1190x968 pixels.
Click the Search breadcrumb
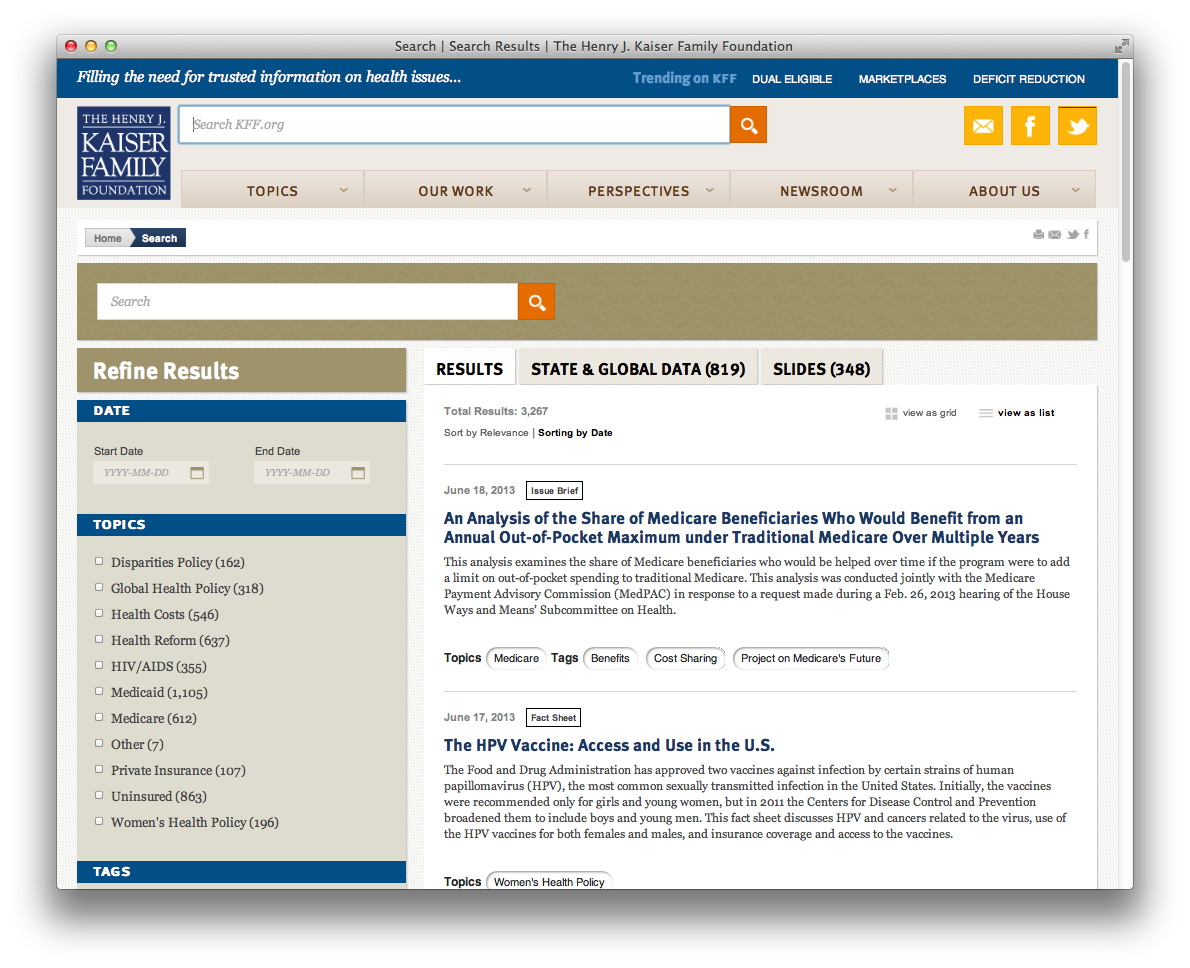(x=159, y=238)
